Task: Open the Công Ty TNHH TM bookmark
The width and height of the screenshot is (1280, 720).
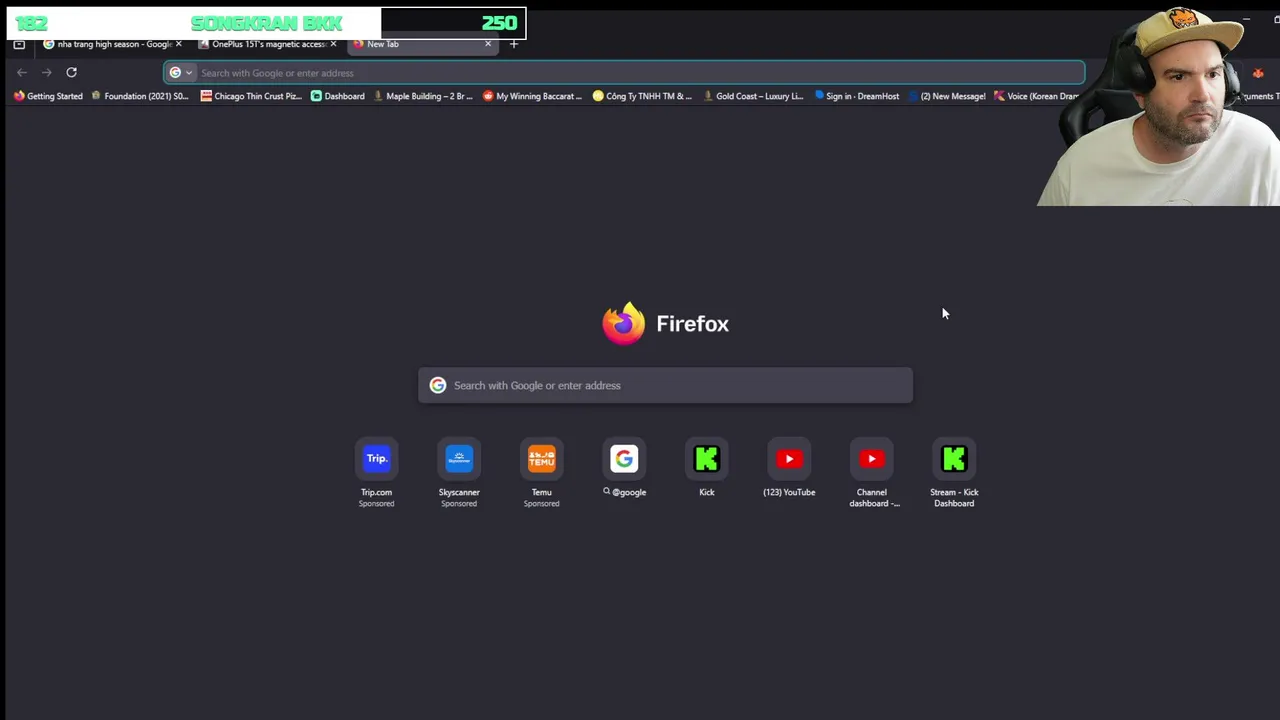Action: click(x=642, y=96)
